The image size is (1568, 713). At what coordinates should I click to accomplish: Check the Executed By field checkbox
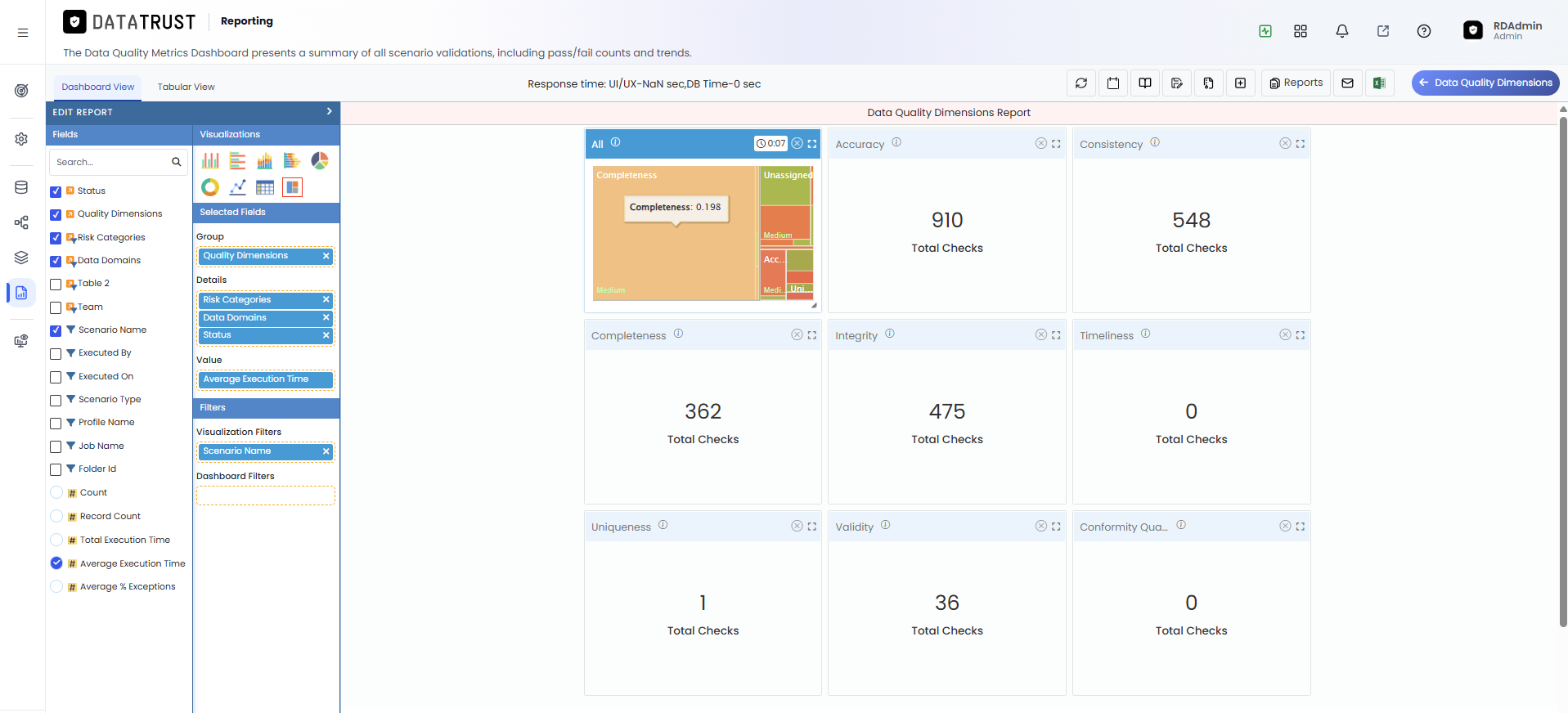56,353
